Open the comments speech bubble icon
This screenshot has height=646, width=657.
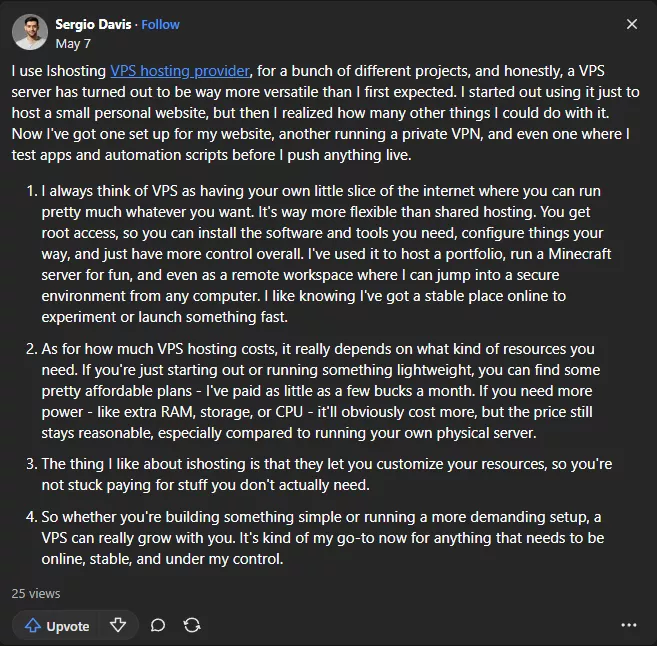[158, 625]
